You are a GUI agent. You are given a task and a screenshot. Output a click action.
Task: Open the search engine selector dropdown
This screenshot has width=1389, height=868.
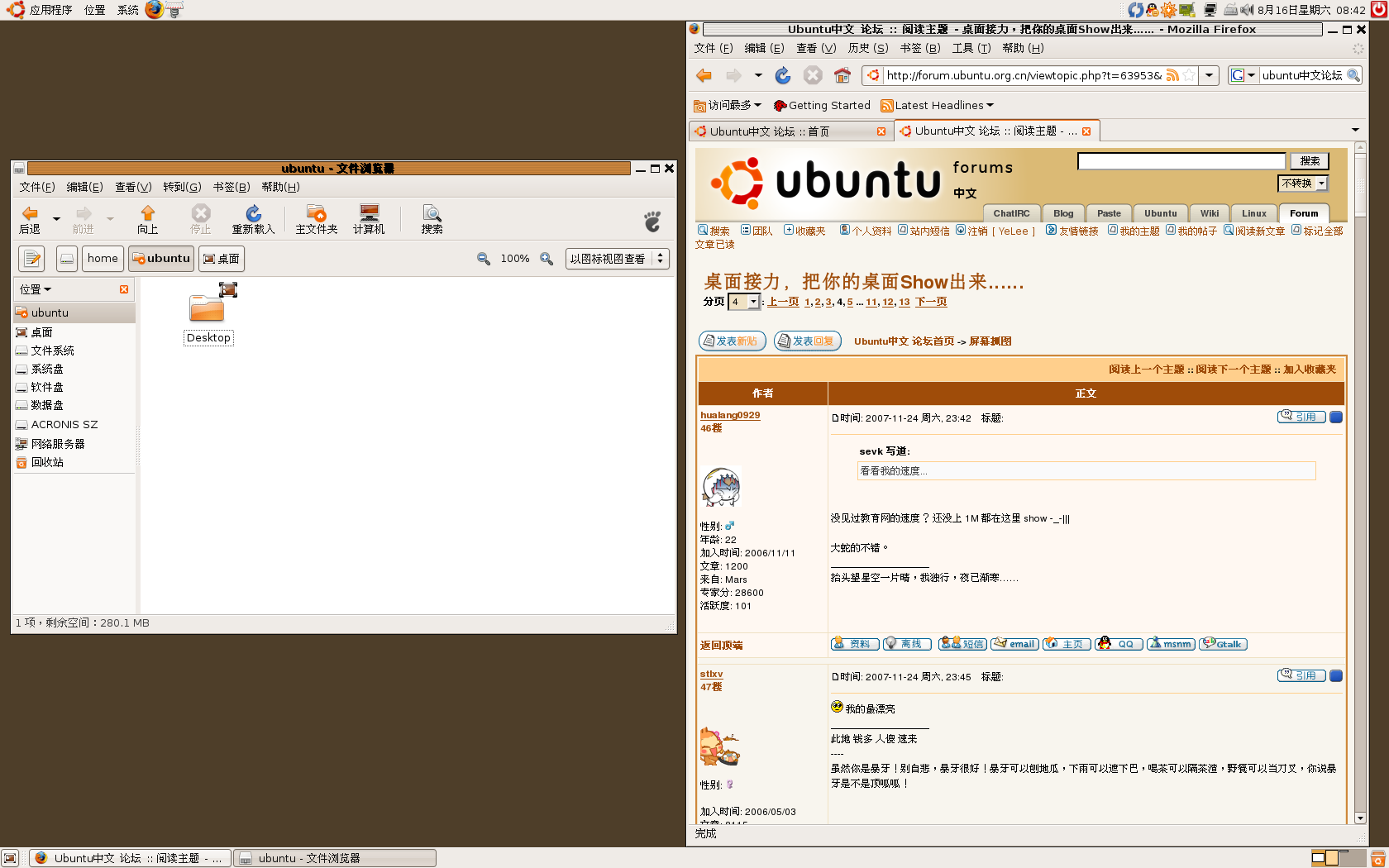(x=1243, y=75)
